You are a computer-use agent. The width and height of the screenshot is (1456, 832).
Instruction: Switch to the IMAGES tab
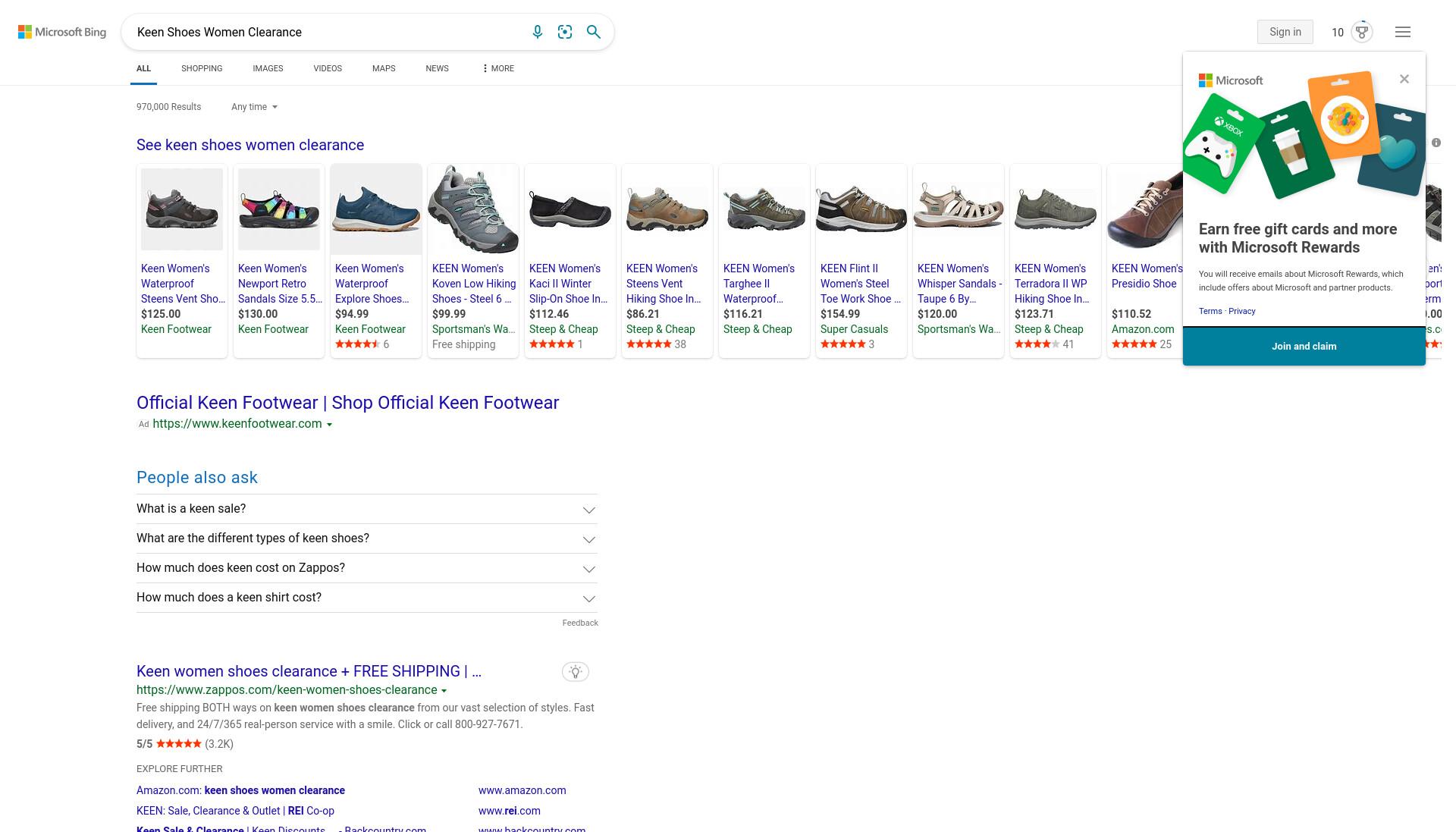(268, 68)
